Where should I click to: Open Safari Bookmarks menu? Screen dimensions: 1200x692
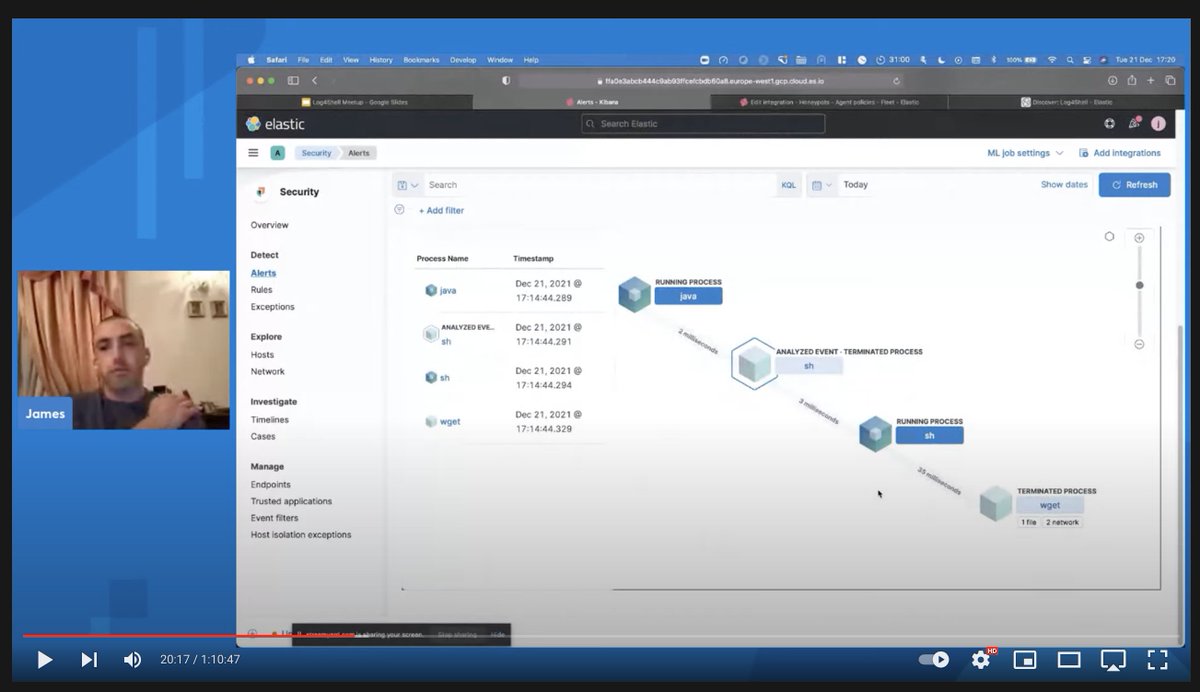(421, 60)
